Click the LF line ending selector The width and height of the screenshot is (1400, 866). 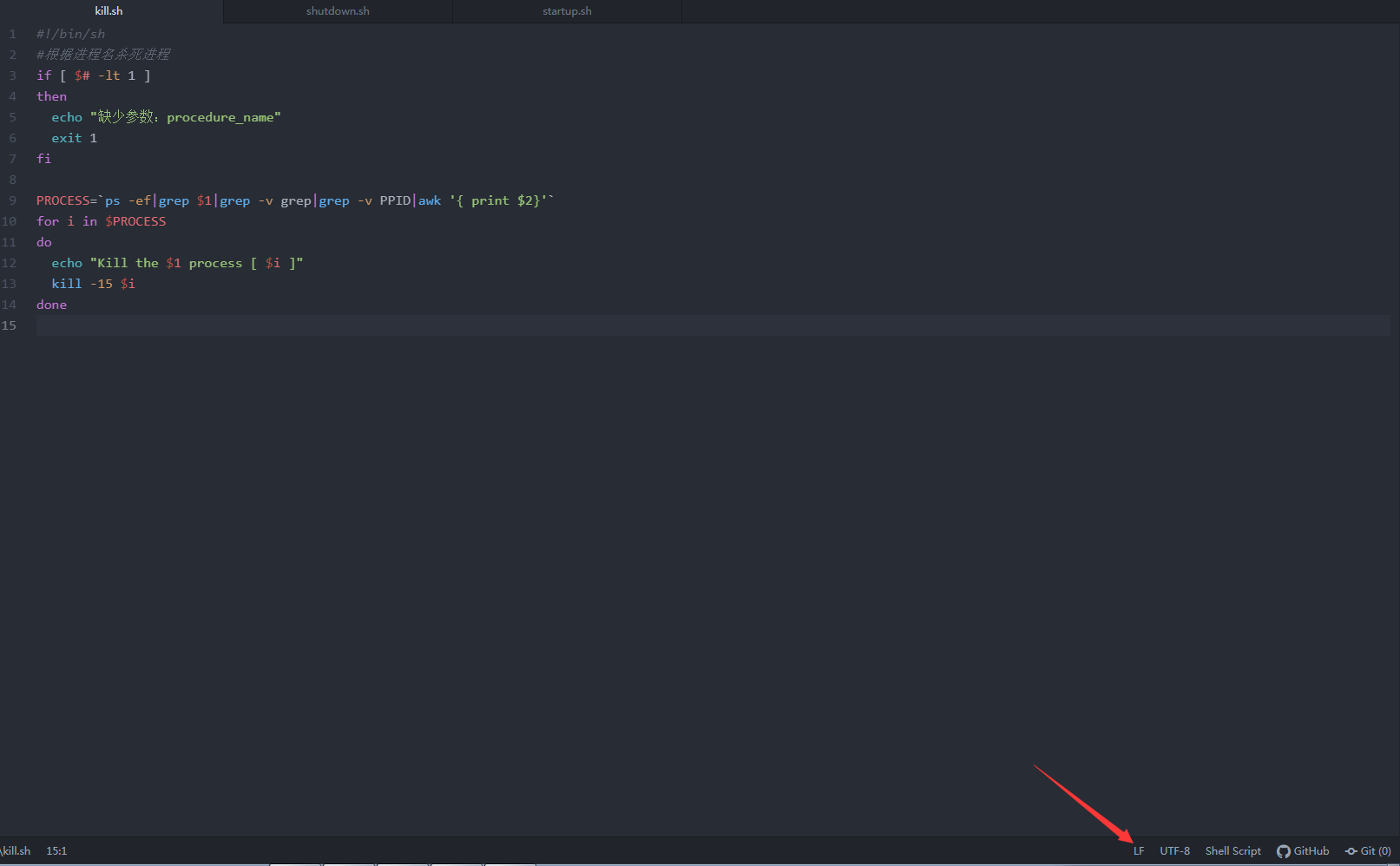click(1139, 851)
